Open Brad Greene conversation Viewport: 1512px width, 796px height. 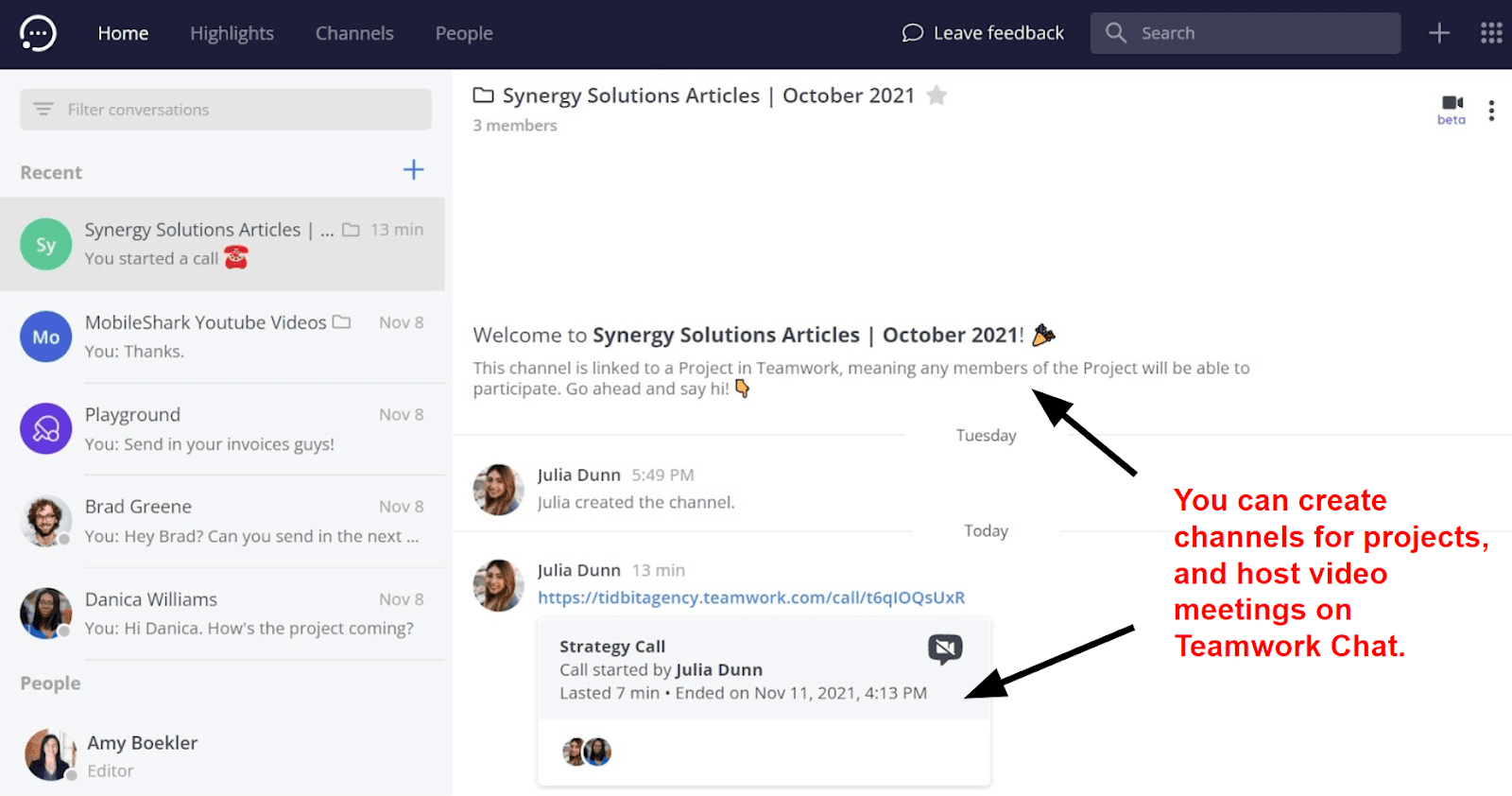point(222,521)
